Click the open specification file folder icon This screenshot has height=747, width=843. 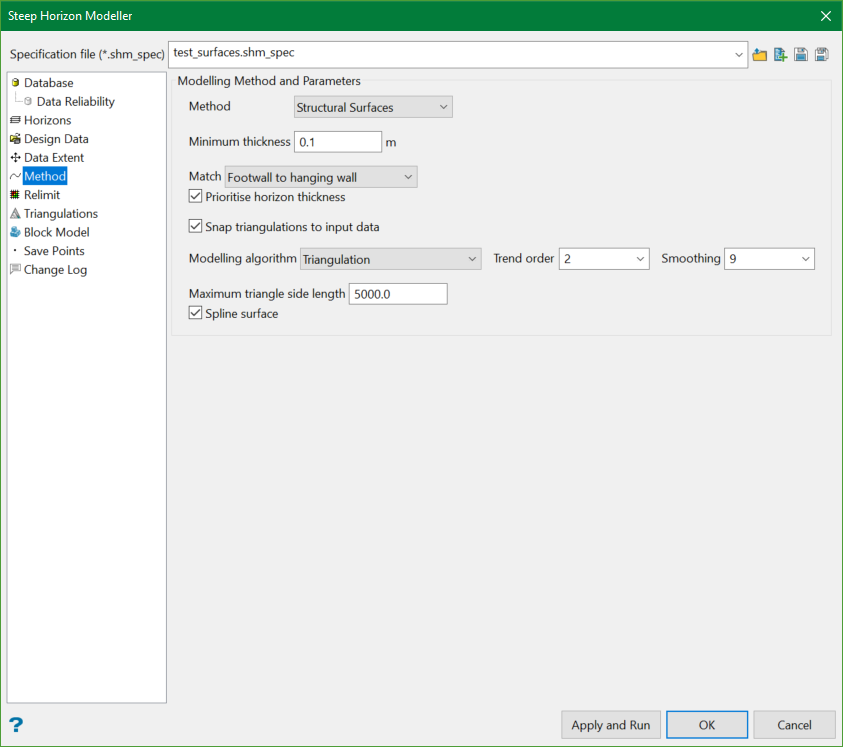[x=760, y=54]
